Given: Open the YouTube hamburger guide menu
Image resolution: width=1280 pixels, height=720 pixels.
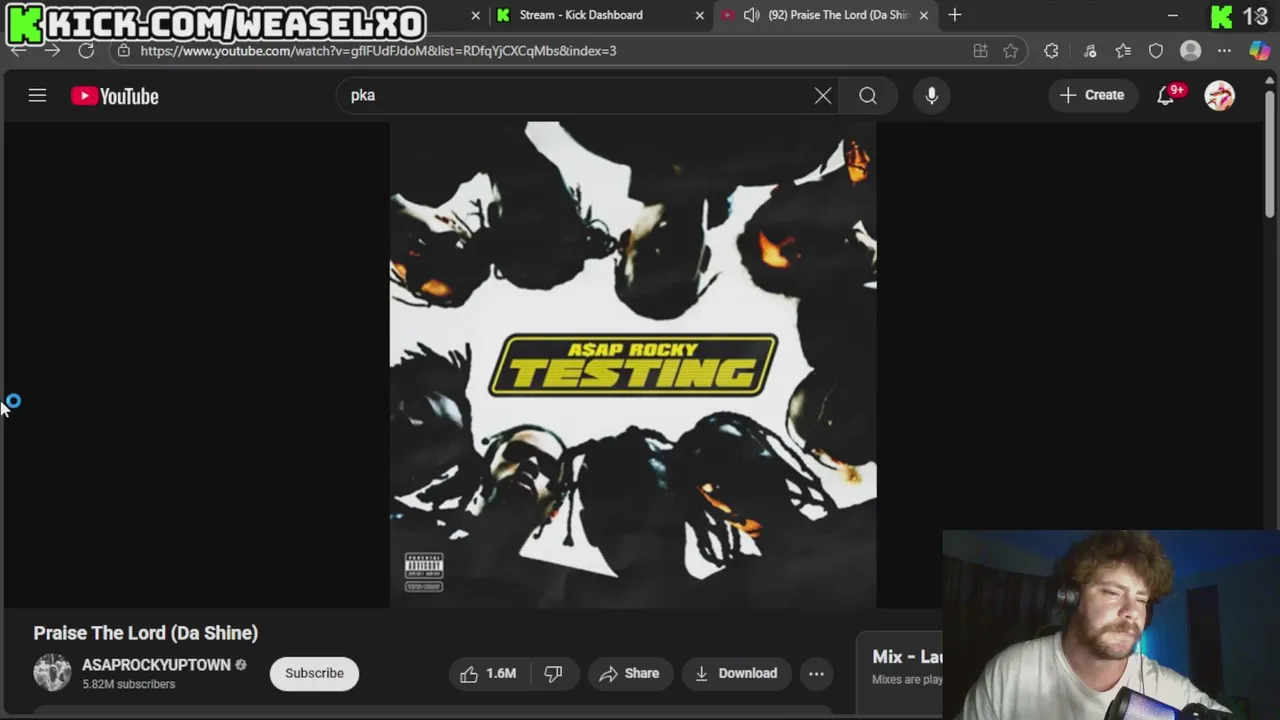Looking at the screenshot, I should (37, 96).
